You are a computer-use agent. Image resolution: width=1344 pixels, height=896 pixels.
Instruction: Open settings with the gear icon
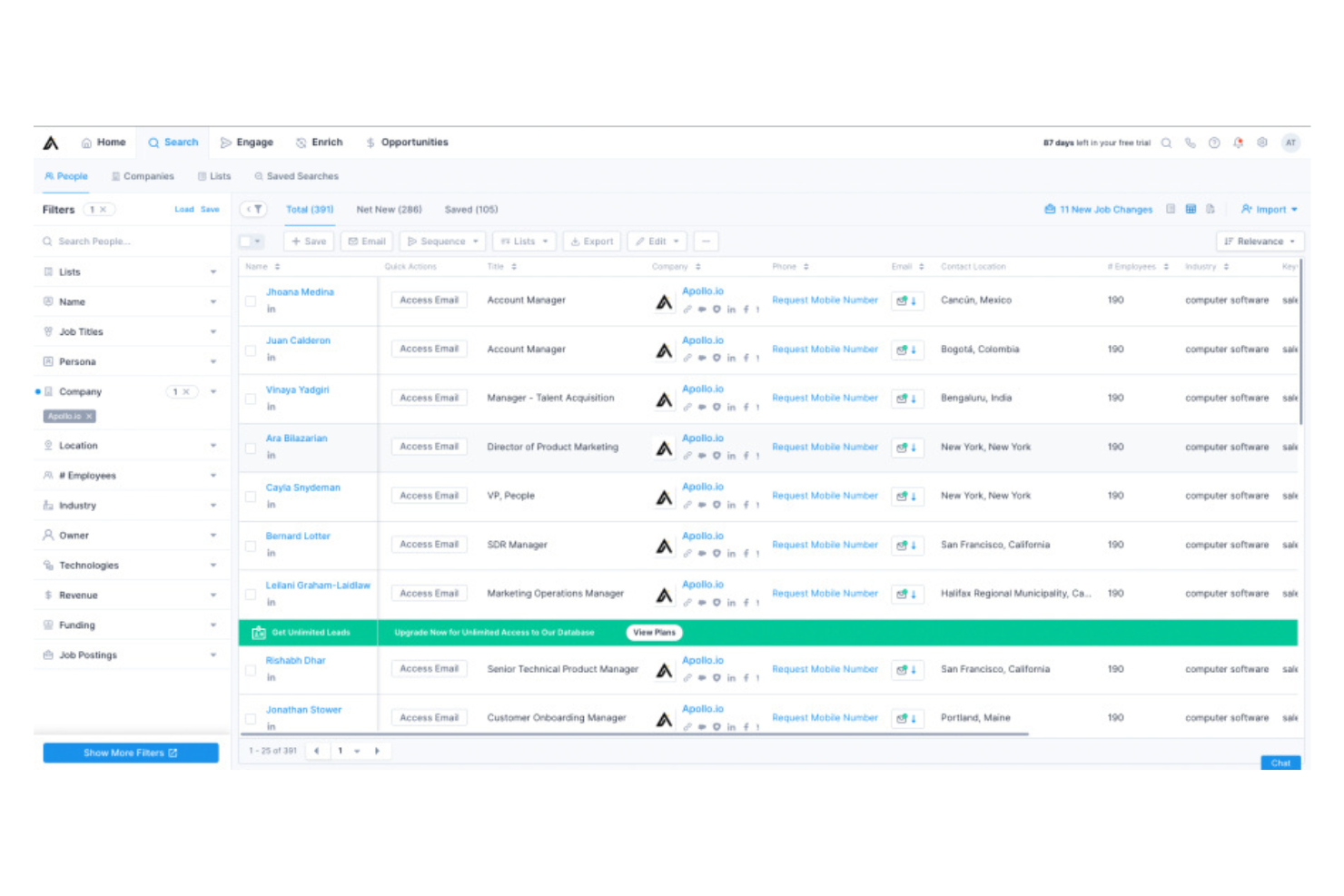(1261, 142)
